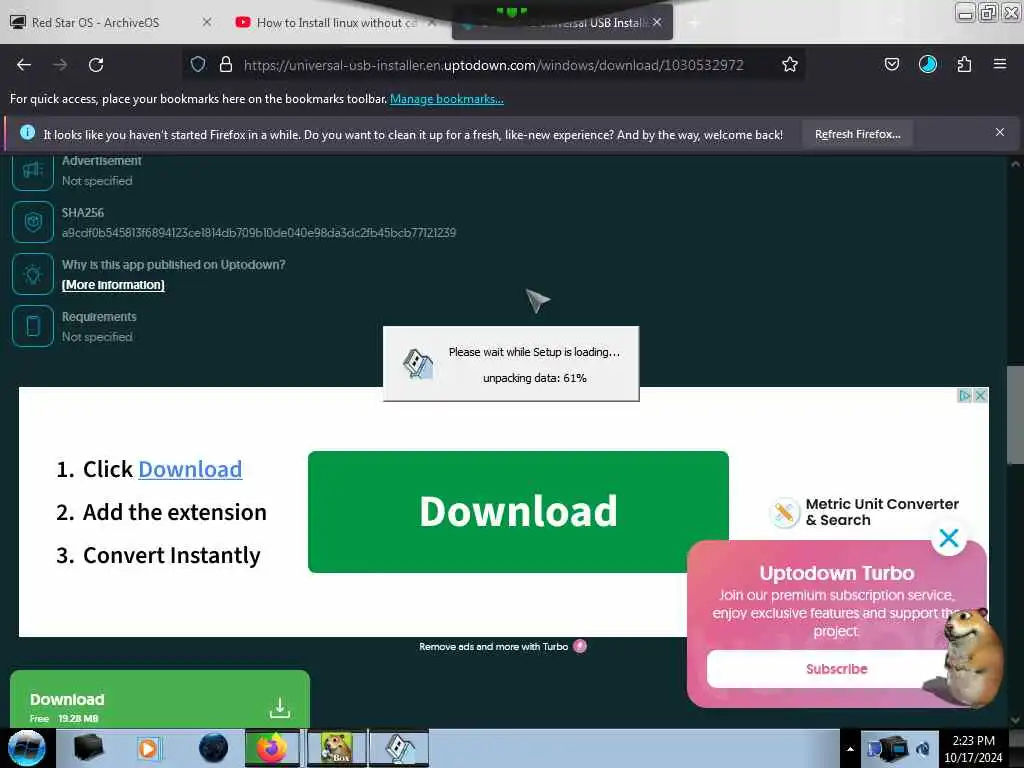The width and height of the screenshot is (1024, 768).
Task: Switch to How to Install linux YouTube tab
Action: point(336,22)
